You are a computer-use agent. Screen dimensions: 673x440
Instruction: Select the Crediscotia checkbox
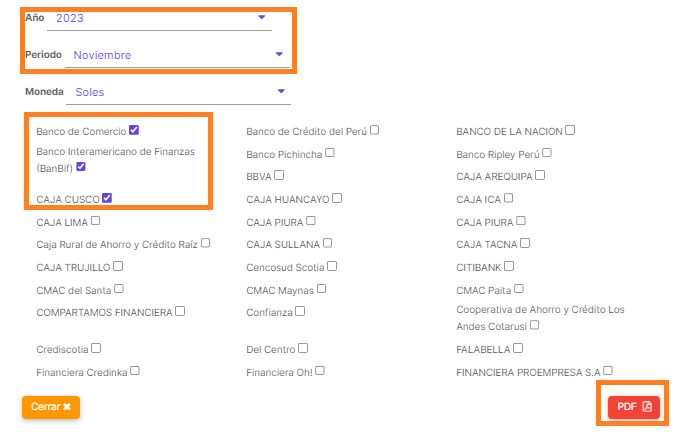[96, 348]
